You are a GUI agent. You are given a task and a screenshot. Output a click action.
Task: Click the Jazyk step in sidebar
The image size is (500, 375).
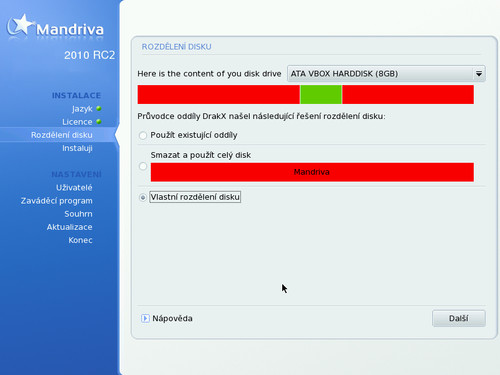pyautogui.click(x=82, y=109)
